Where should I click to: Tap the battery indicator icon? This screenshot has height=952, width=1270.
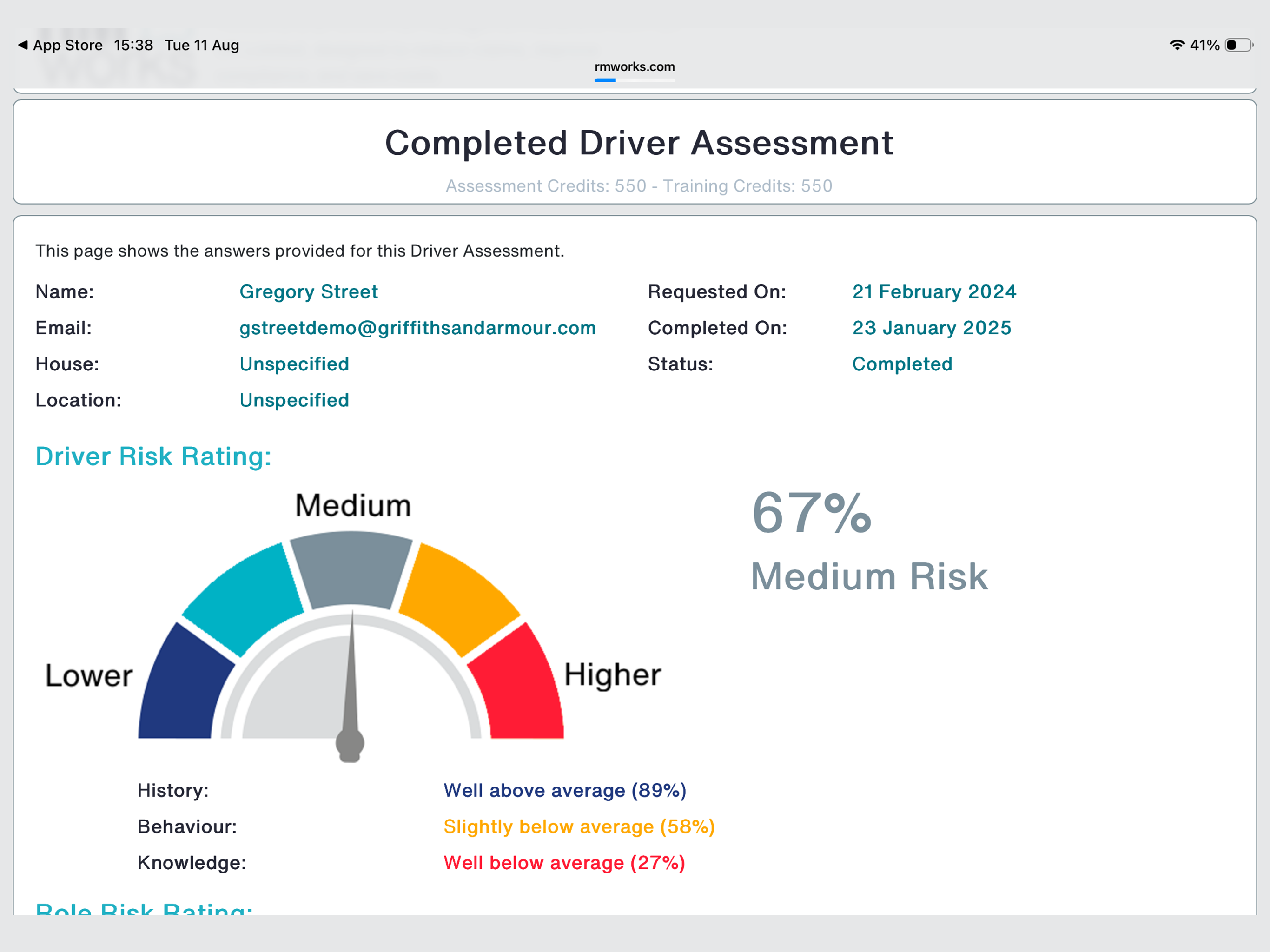tap(1239, 45)
